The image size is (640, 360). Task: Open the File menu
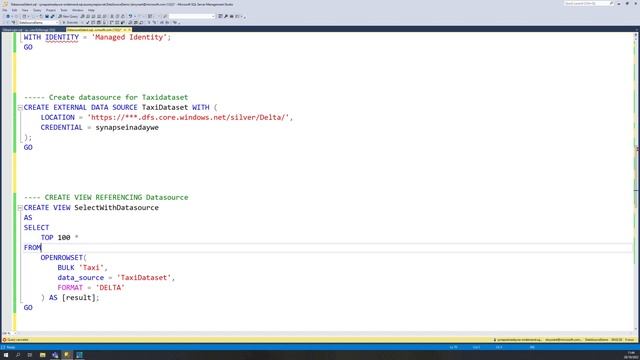click(x=5, y=10)
